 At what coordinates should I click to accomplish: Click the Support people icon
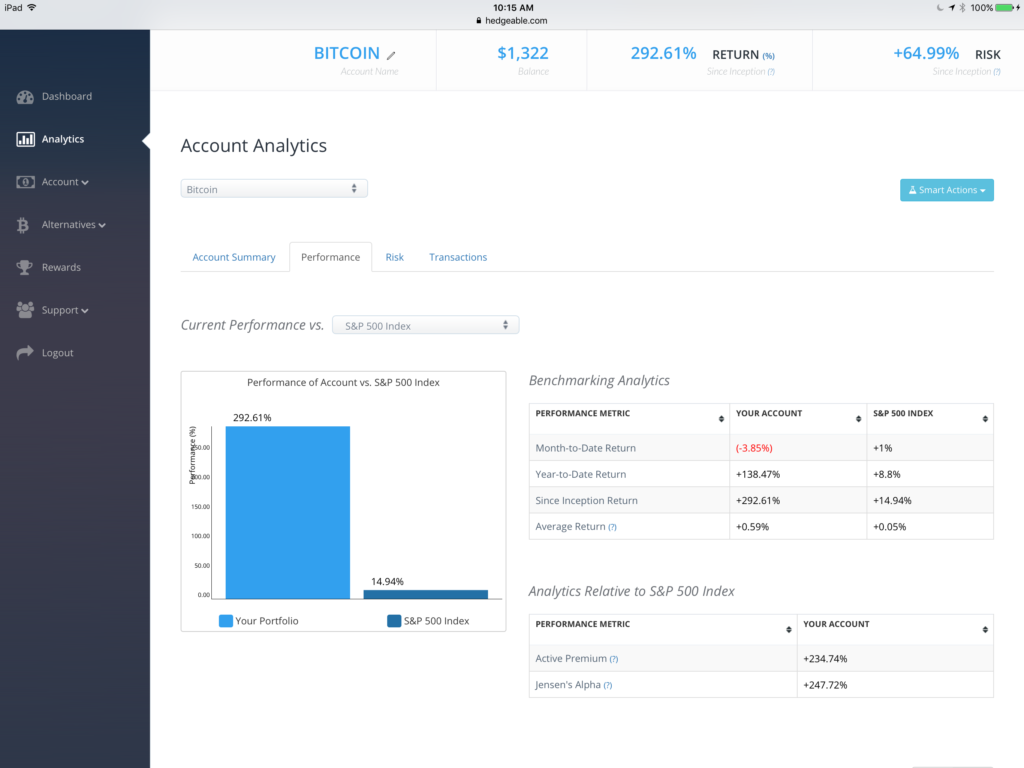point(25,310)
